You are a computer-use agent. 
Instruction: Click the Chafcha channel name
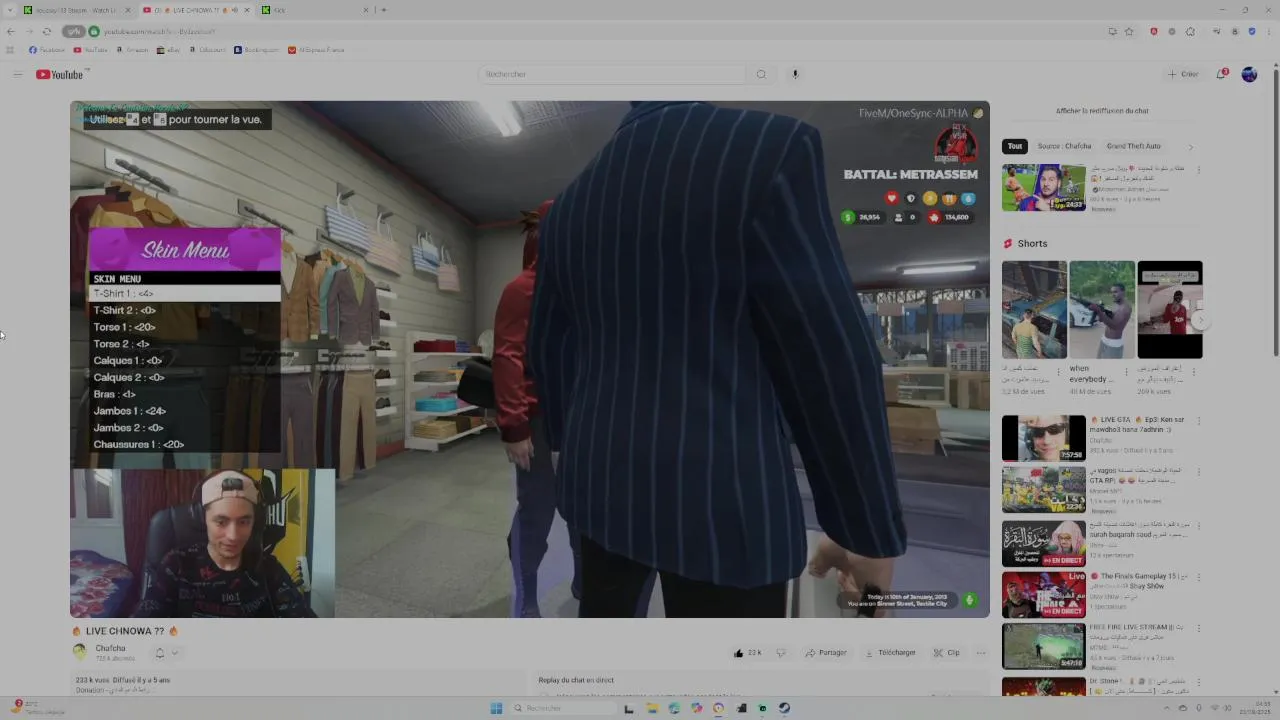pyautogui.click(x=110, y=648)
